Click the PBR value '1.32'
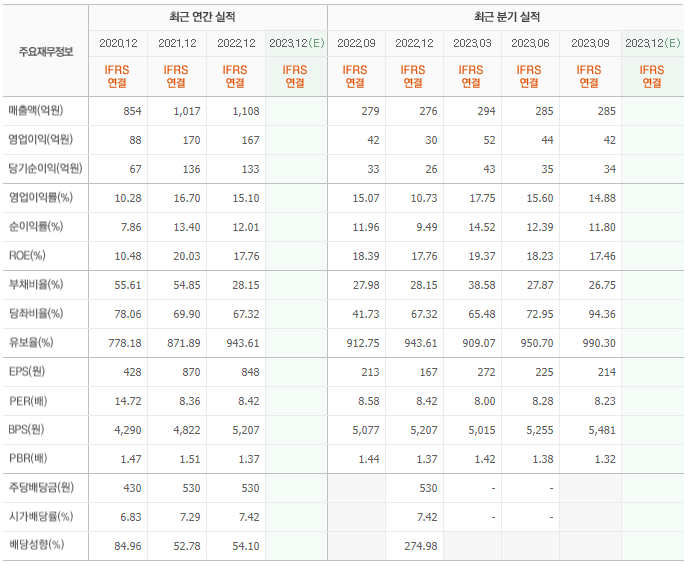The width and height of the screenshot is (690, 564). point(606,460)
